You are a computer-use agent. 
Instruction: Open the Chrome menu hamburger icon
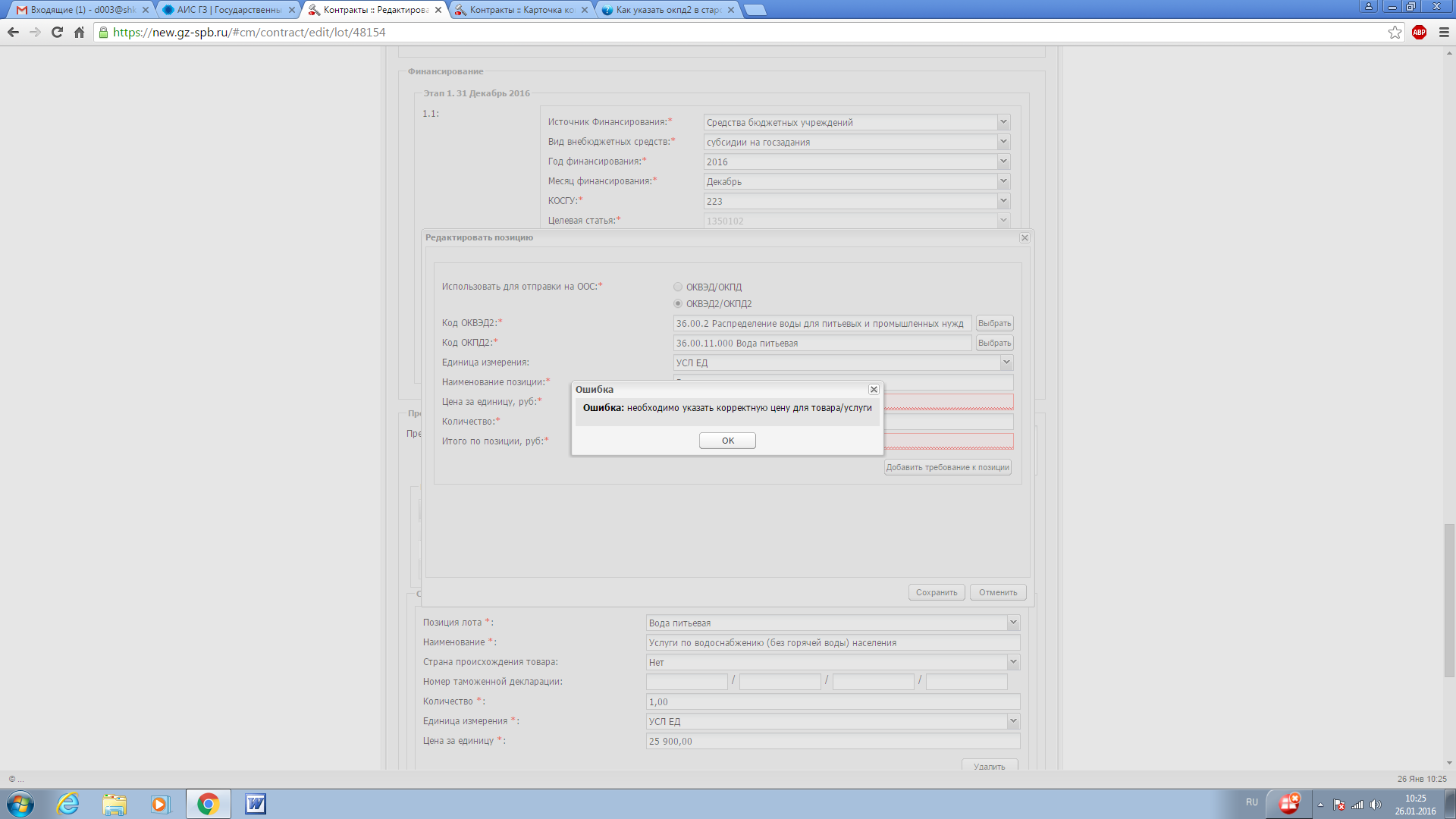[x=1444, y=32]
